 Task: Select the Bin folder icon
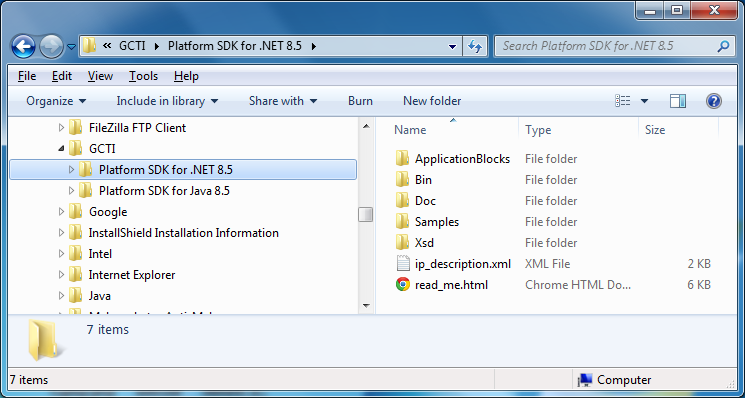[x=402, y=180]
